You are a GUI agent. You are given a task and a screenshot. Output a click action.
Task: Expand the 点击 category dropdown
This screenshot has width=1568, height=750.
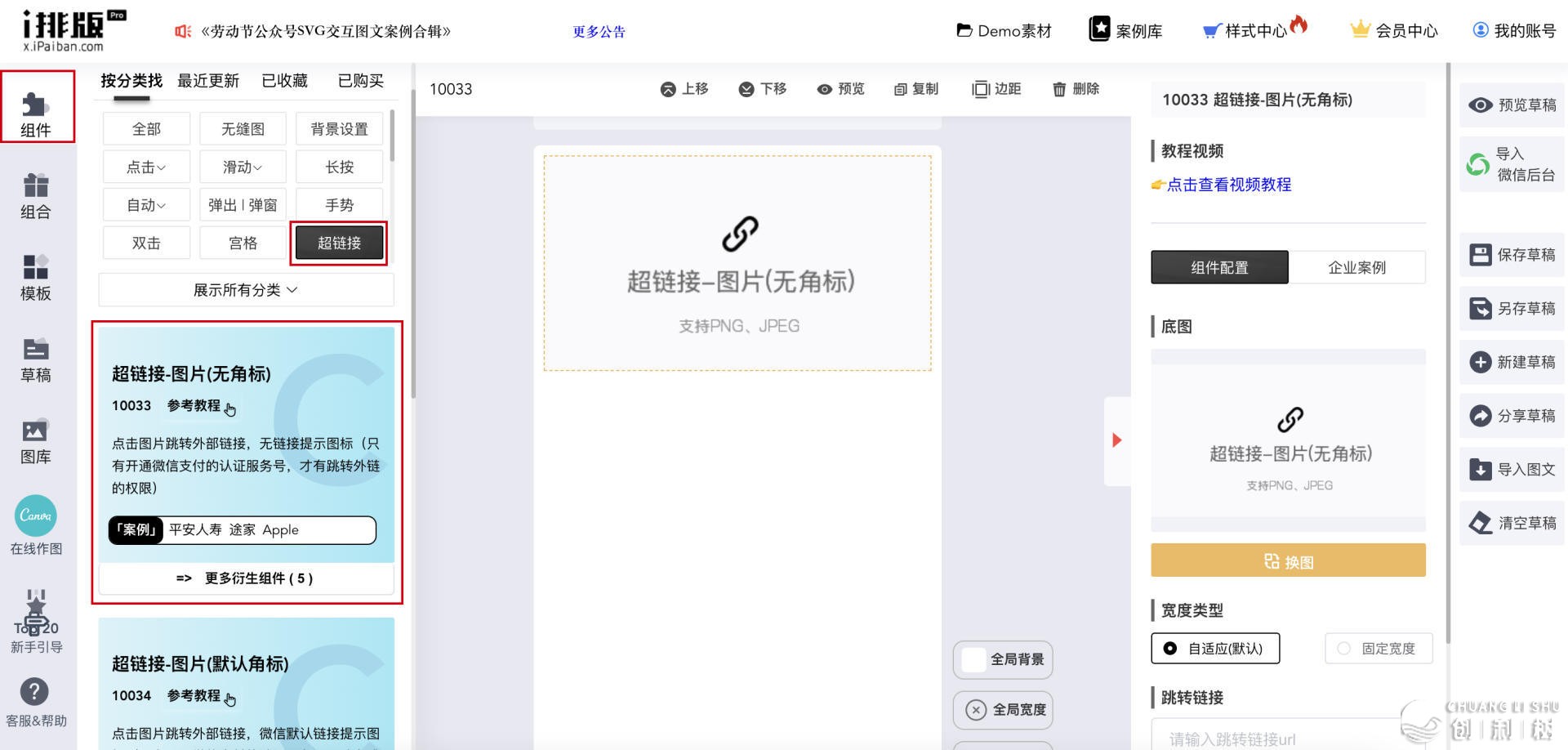pyautogui.click(x=146, y=167)
